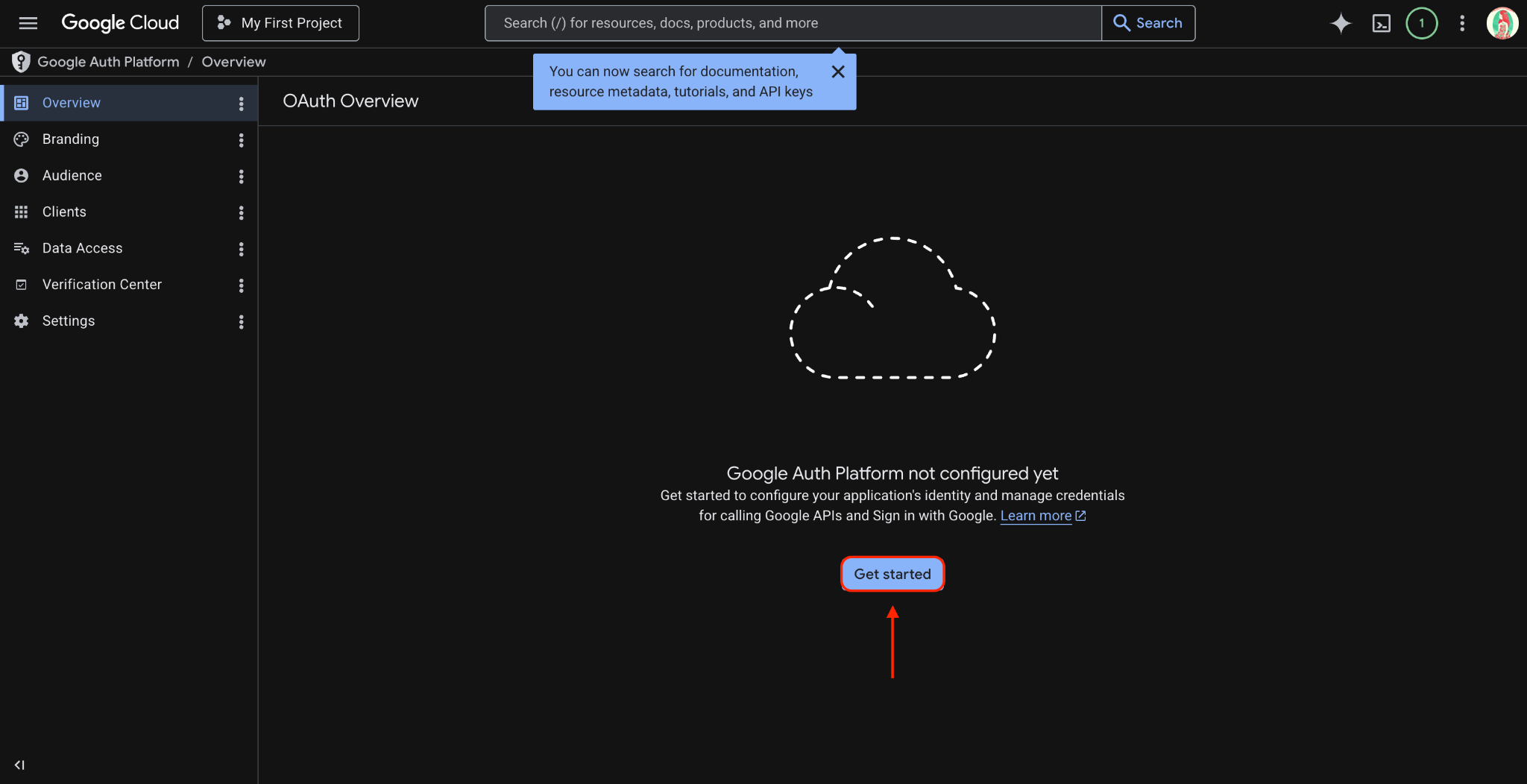Click the Settings gear icon
1527x784 pixels.
tap(22, 321)
